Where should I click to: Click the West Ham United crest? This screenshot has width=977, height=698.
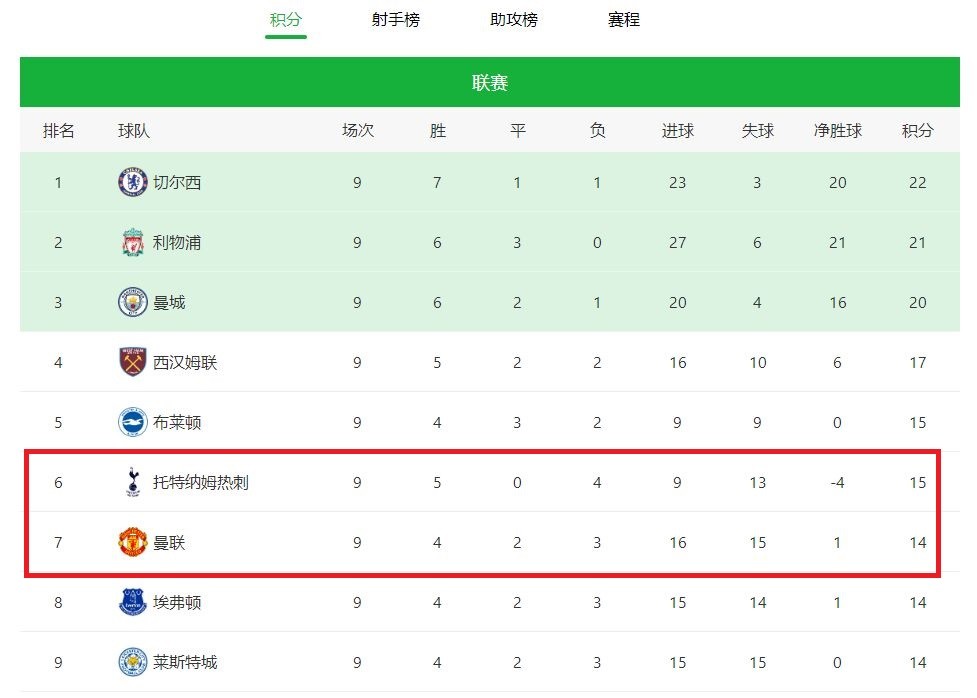click(x=132, y=362)
